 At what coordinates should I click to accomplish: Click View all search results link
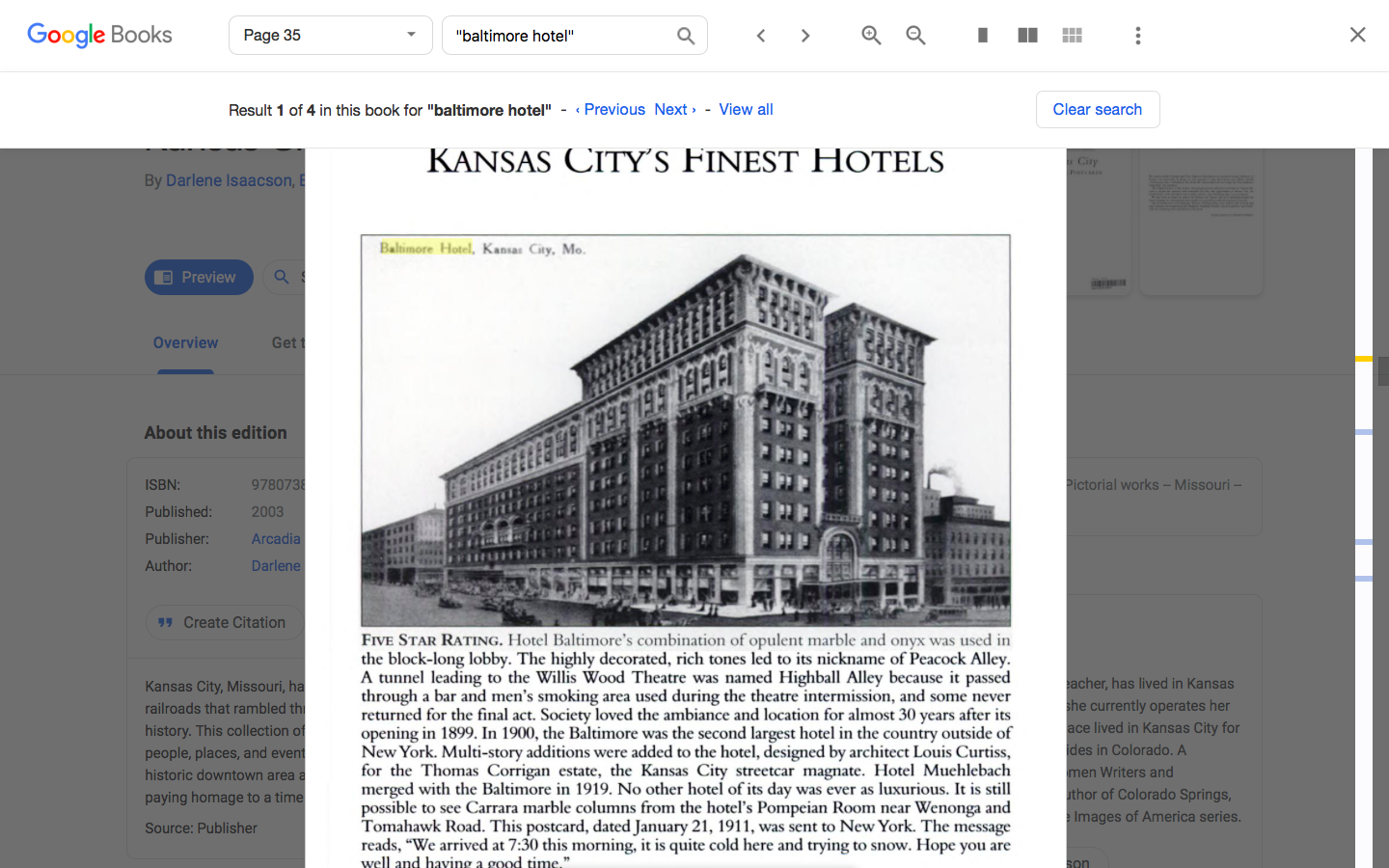tap(746, 110)
